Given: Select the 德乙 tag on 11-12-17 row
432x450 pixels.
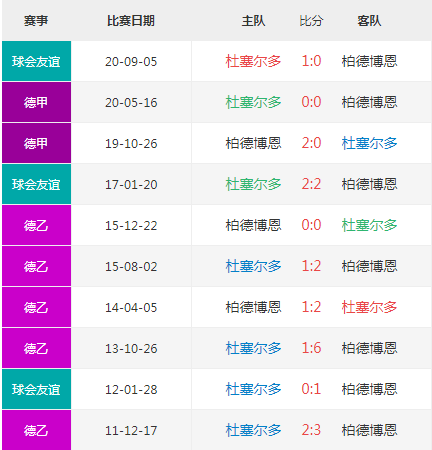Looking at the screenshot, I should coord(36,430).
